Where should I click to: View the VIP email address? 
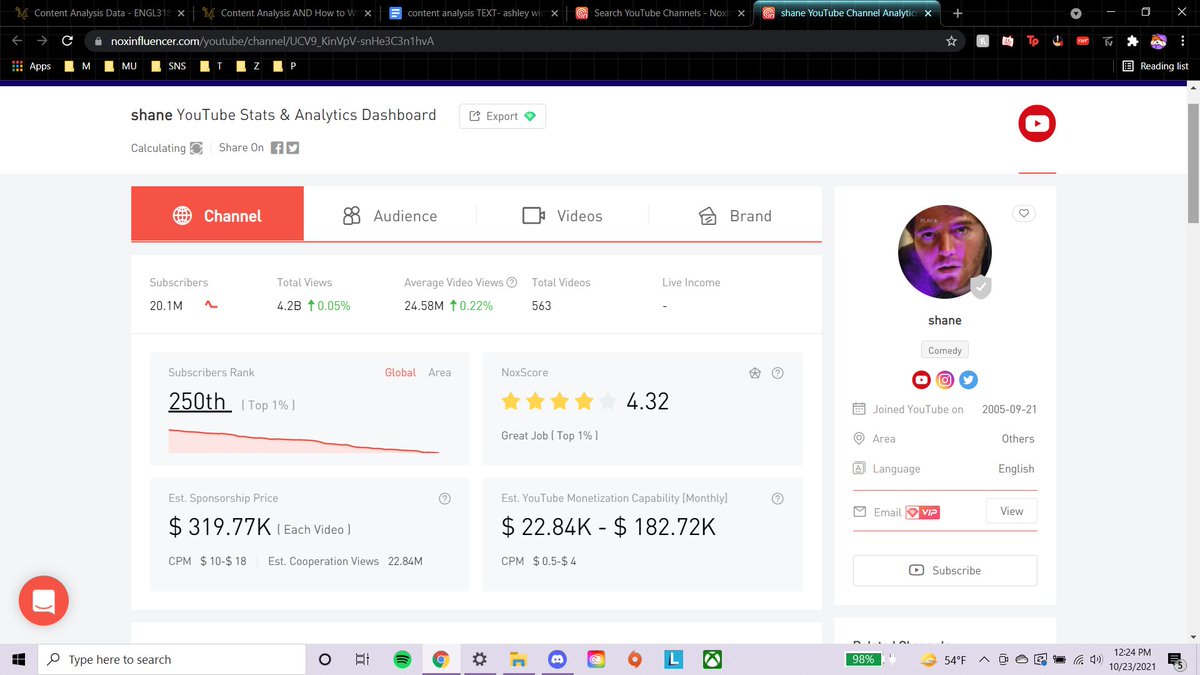(1011, 511)
